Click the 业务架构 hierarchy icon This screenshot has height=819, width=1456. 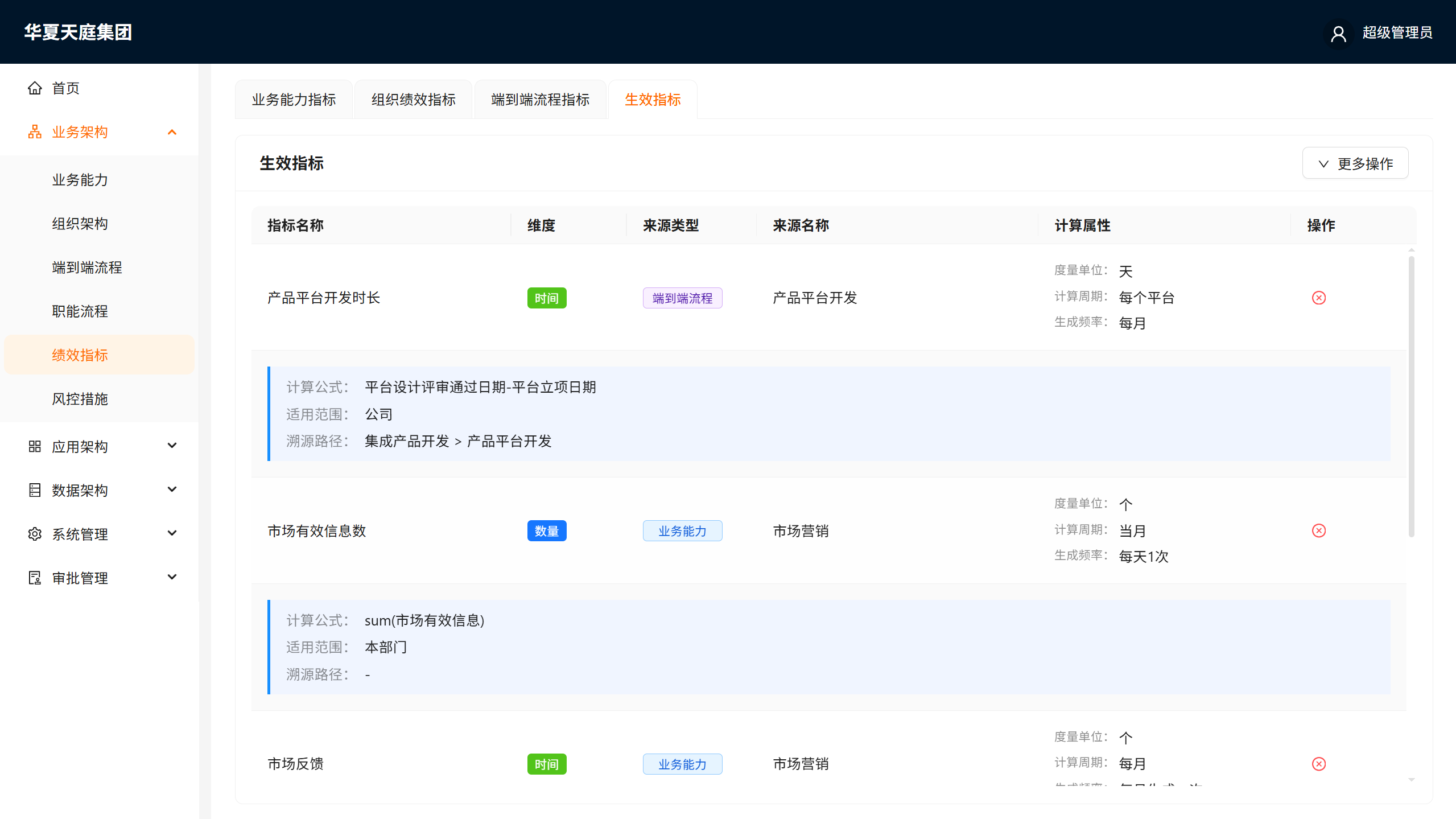35,132
